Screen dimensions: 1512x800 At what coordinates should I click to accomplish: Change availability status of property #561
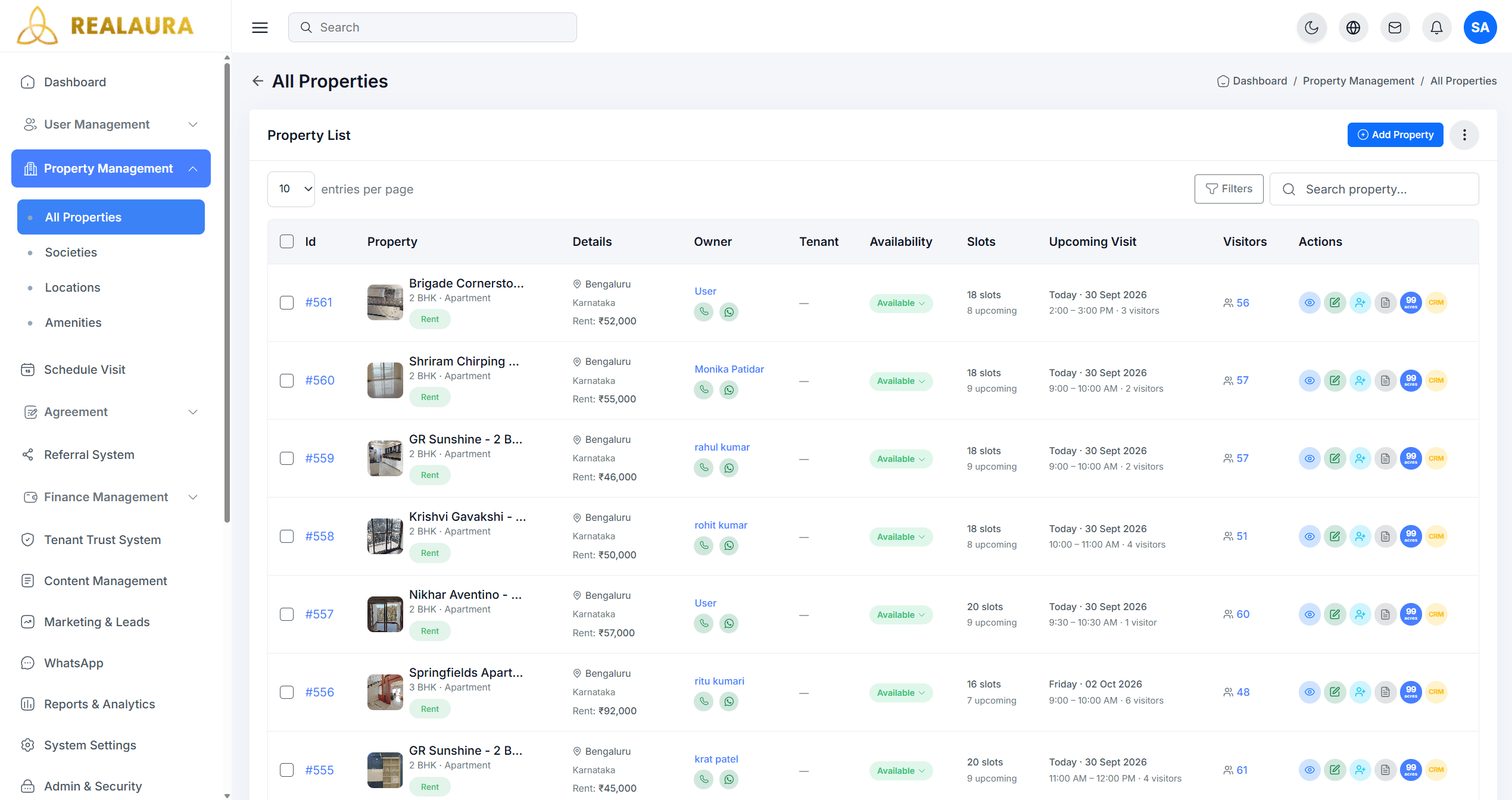coord(900,303)
